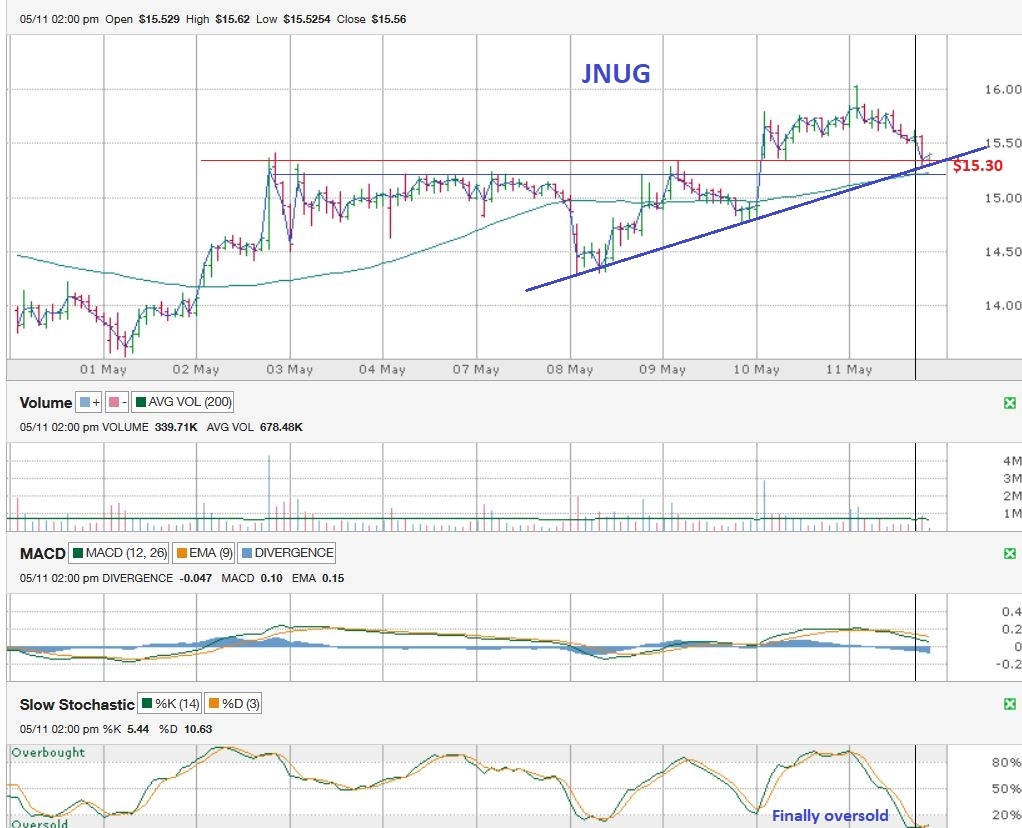
Task: Toggle the EMA (9) signal line
Action: pos(206,552)
